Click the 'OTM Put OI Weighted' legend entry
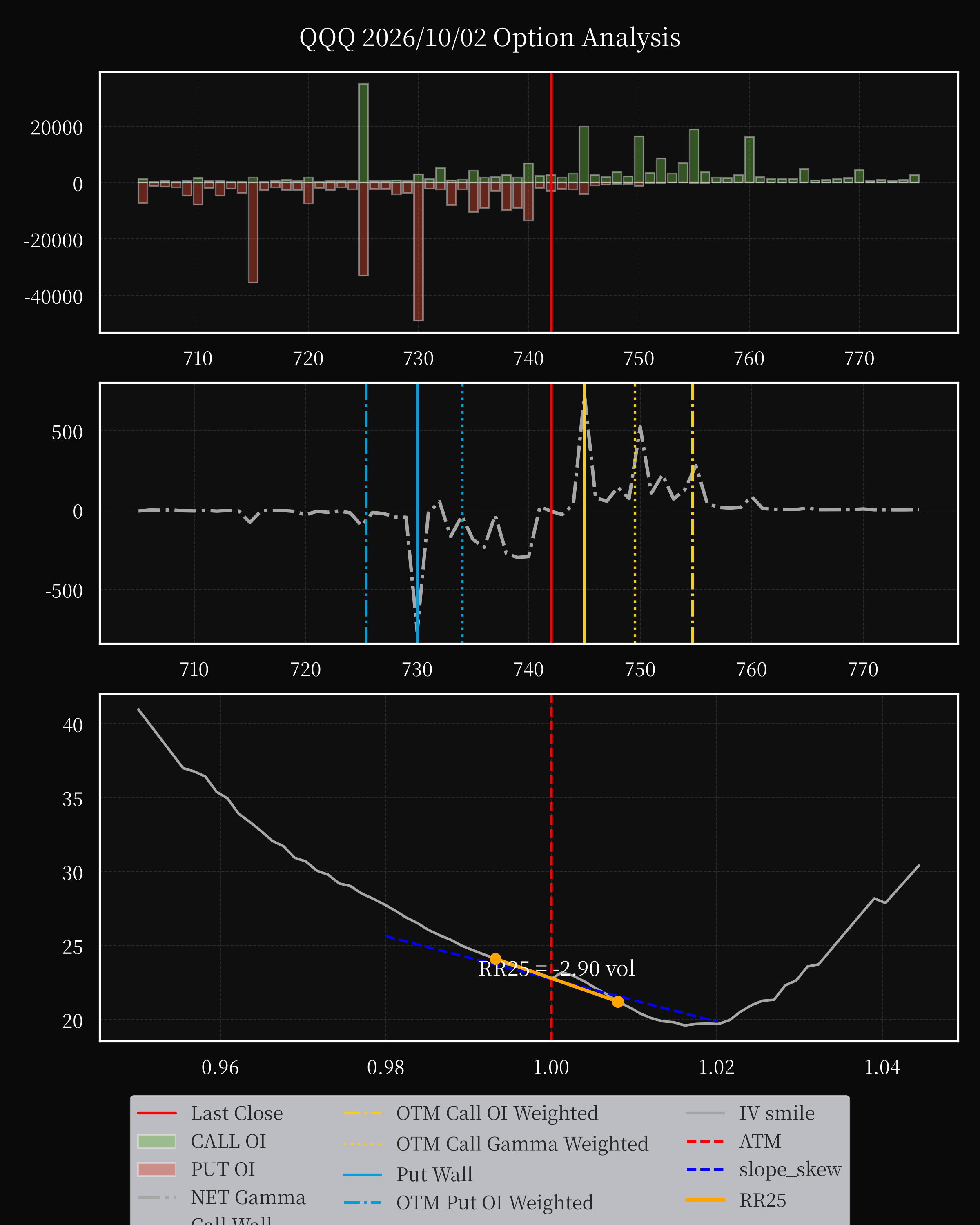 [469, 1203]
